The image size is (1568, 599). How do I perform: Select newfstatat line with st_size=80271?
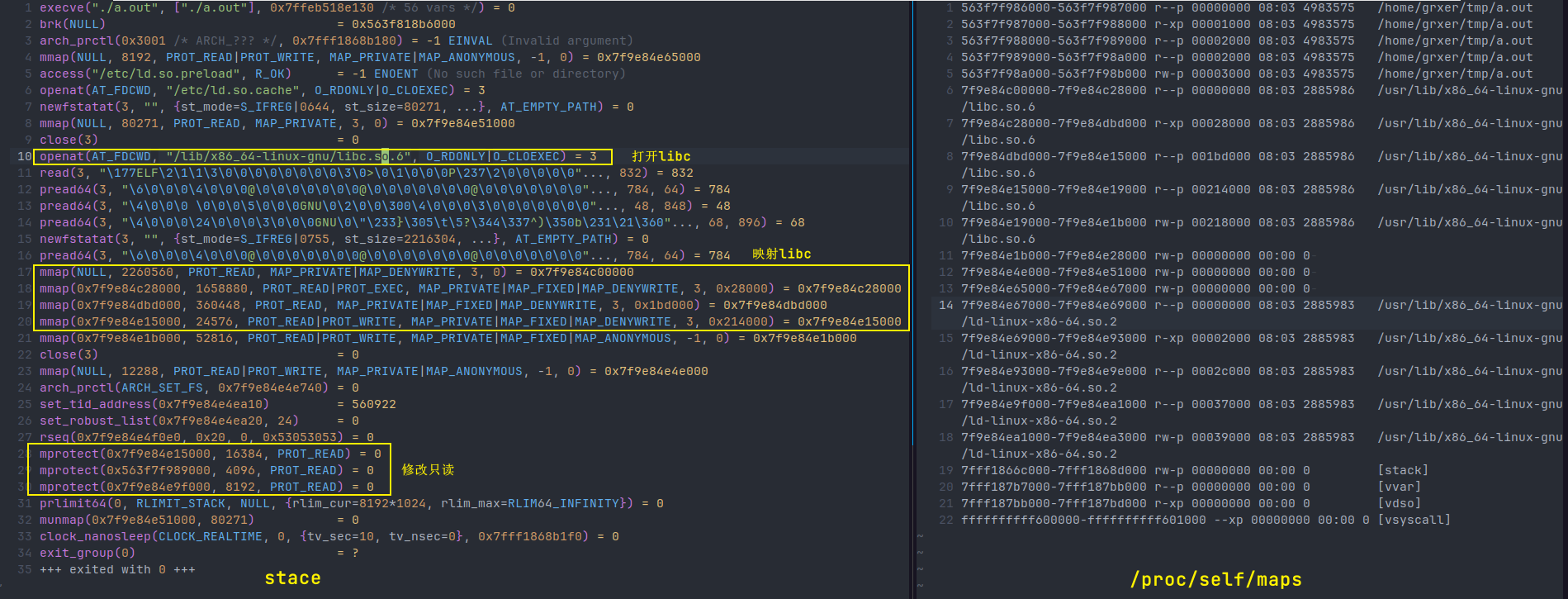click(x=337, y=107)
